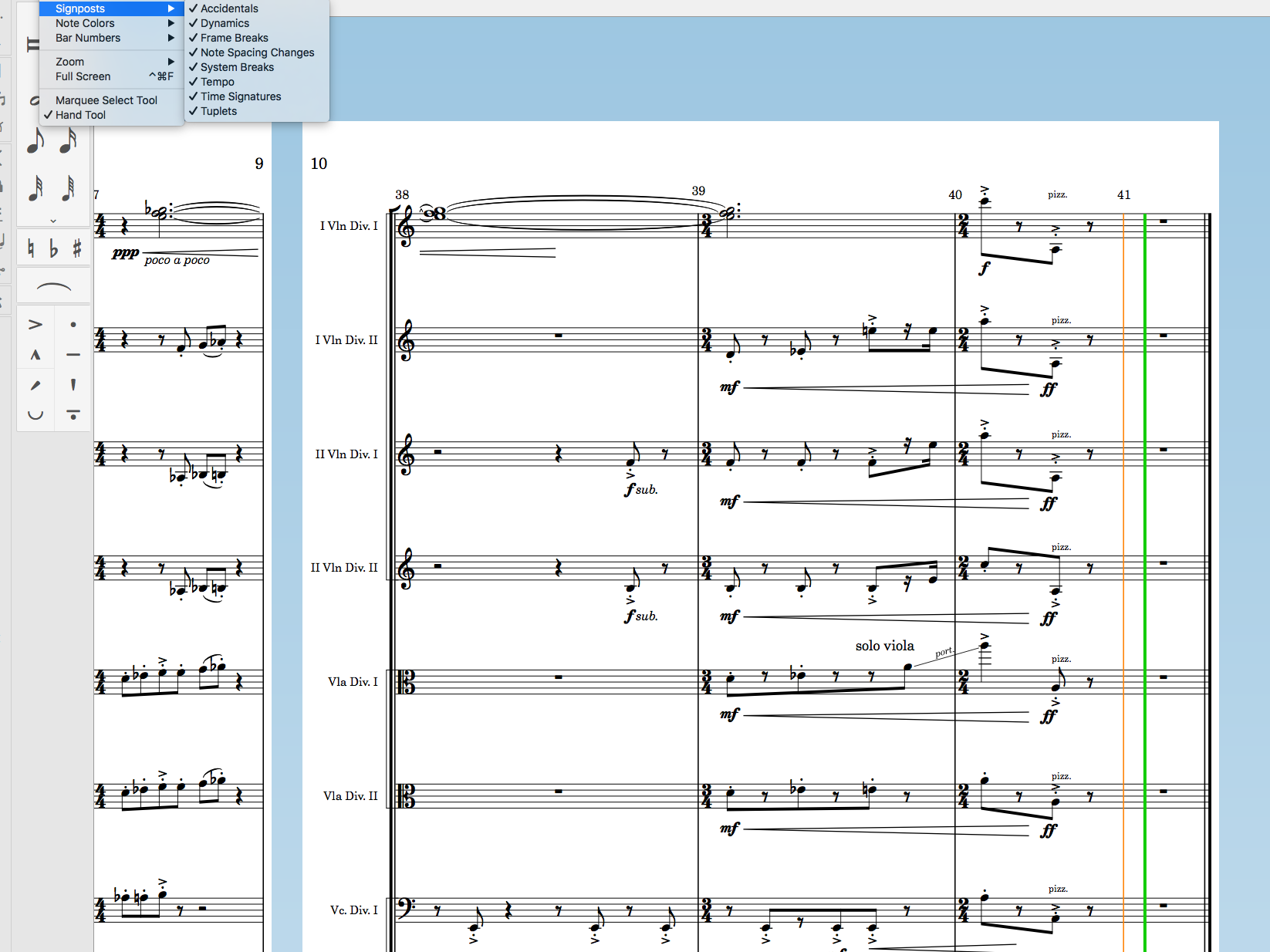Apply the stressed beat stroke articulation
The image size is (1270, 952).
(35, 385)
